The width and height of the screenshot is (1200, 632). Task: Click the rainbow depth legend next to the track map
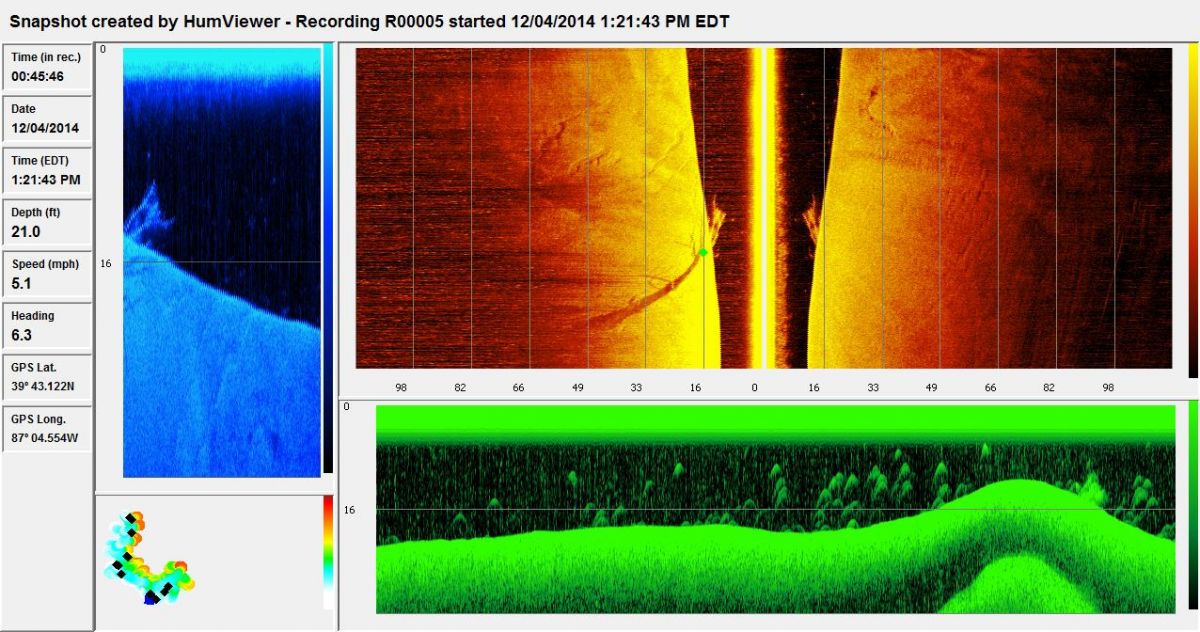(x=328, y=552)
